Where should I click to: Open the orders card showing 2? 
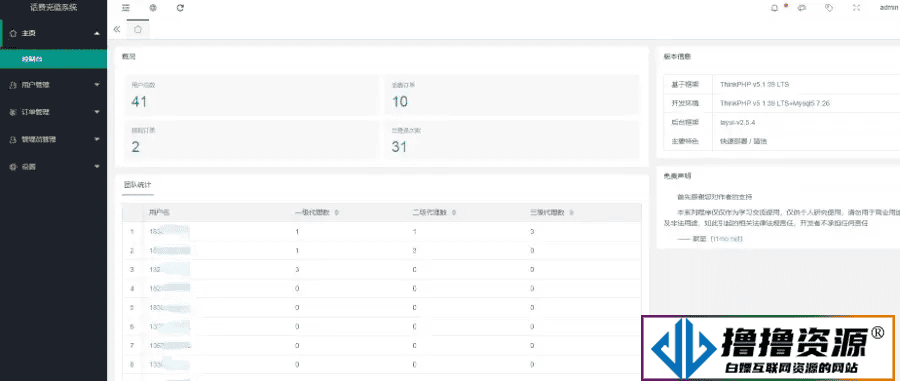(x=251, y=140)
